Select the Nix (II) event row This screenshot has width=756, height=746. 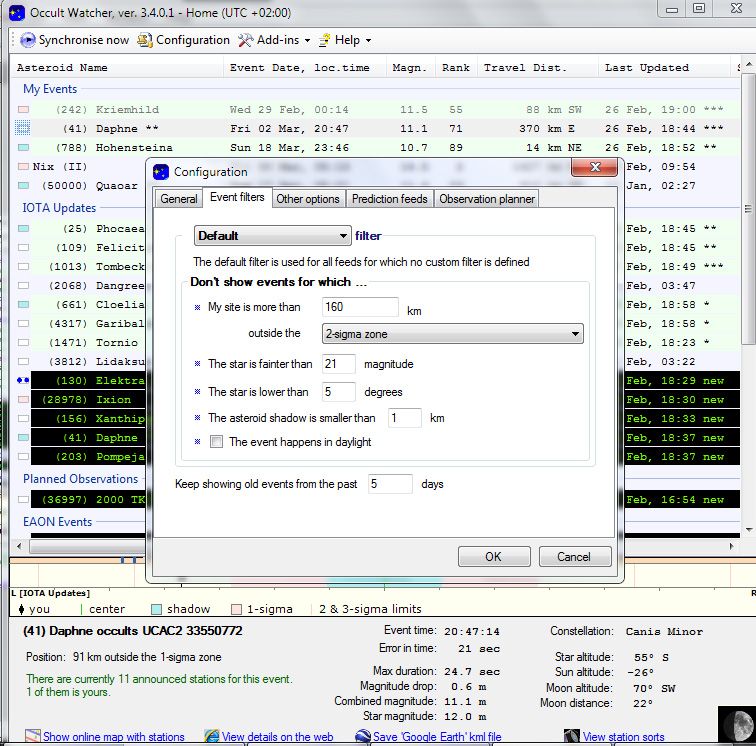(80, 166)
